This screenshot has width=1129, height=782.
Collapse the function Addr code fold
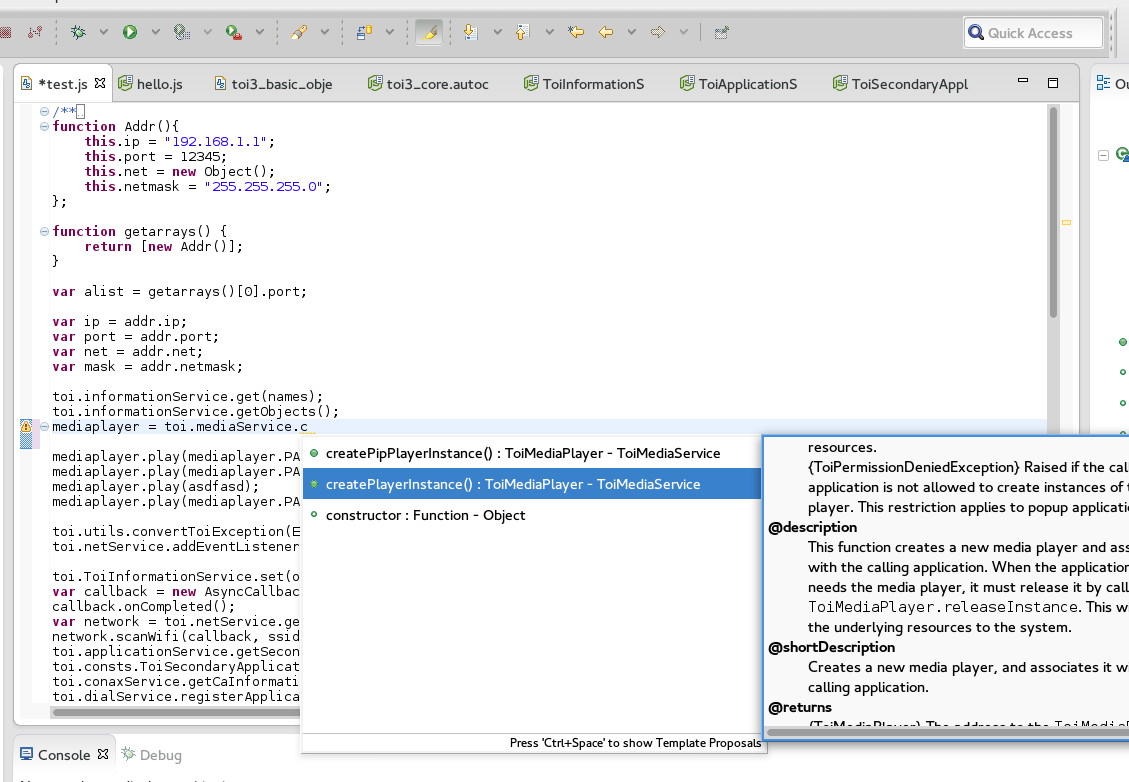[x=44, y=127]
